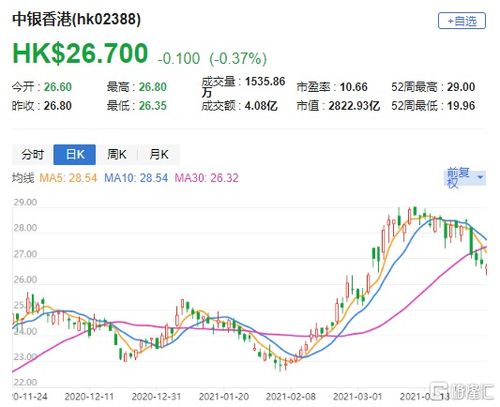This screenshot has width=500, height=407.
Task: Open the 月K monthly chart tab
Action: click(x=159, y=155)
